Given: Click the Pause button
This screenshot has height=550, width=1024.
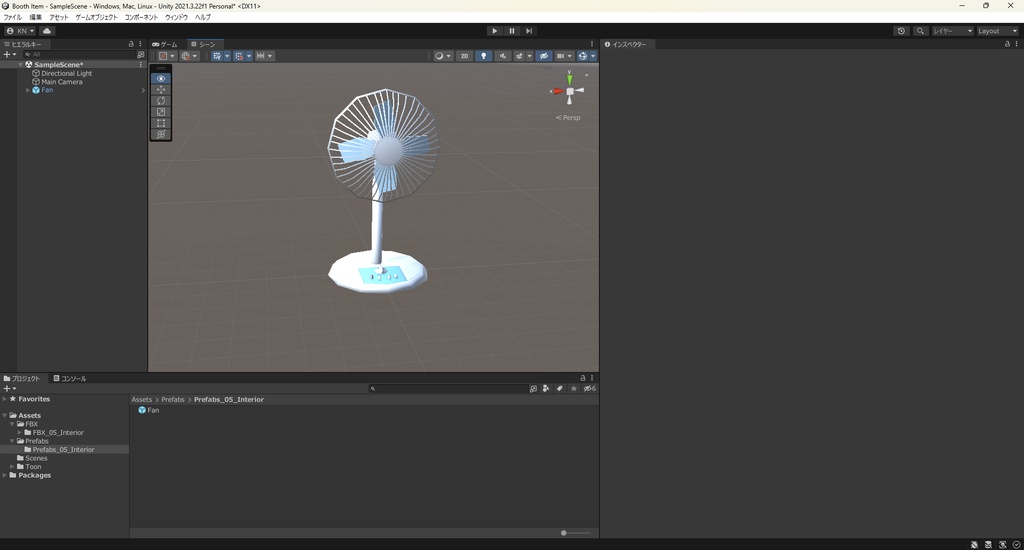Looking at the screenshot, I should click(x=512, y=31).
